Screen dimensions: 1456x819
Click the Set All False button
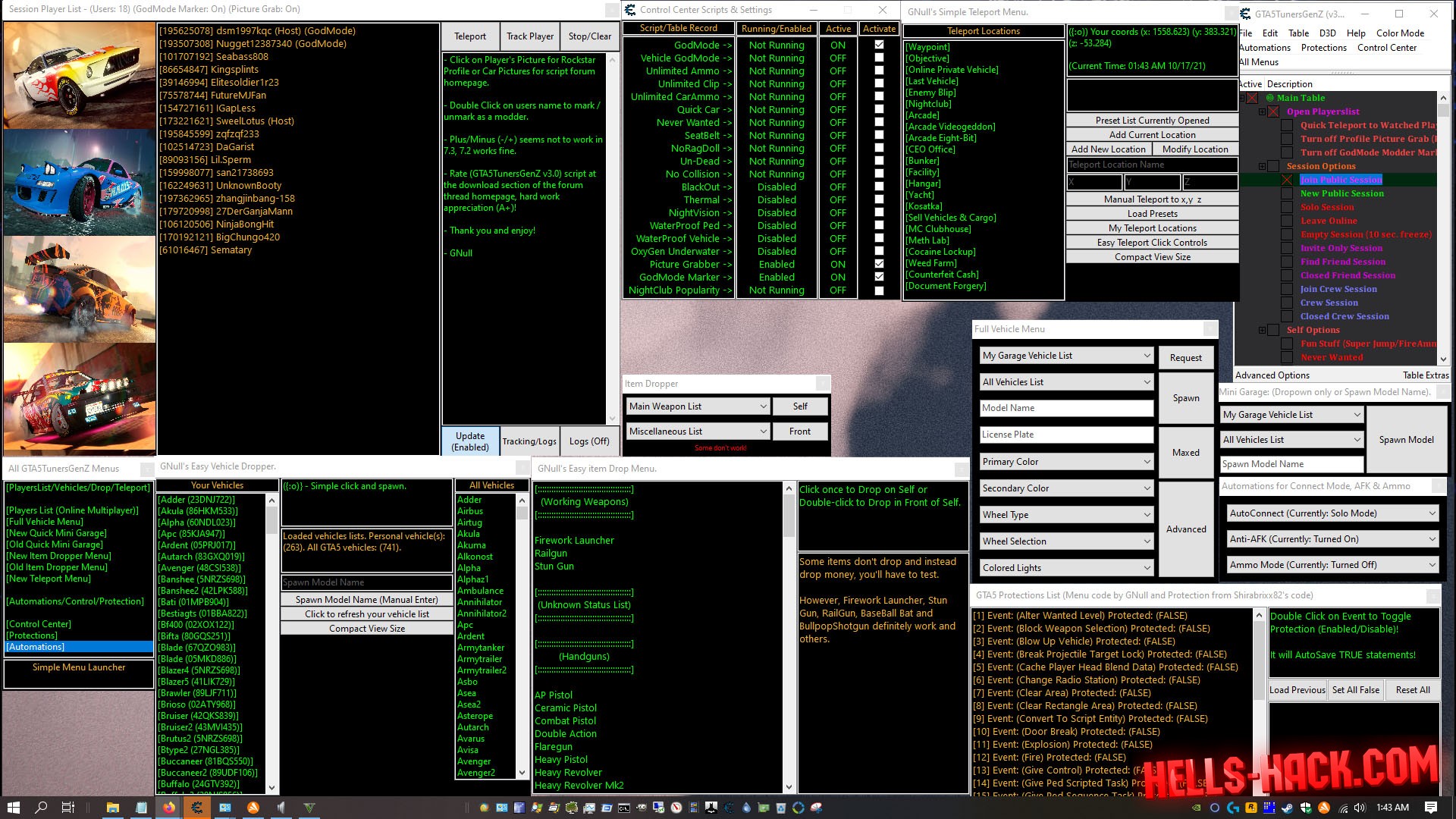tap(1356, 690)
